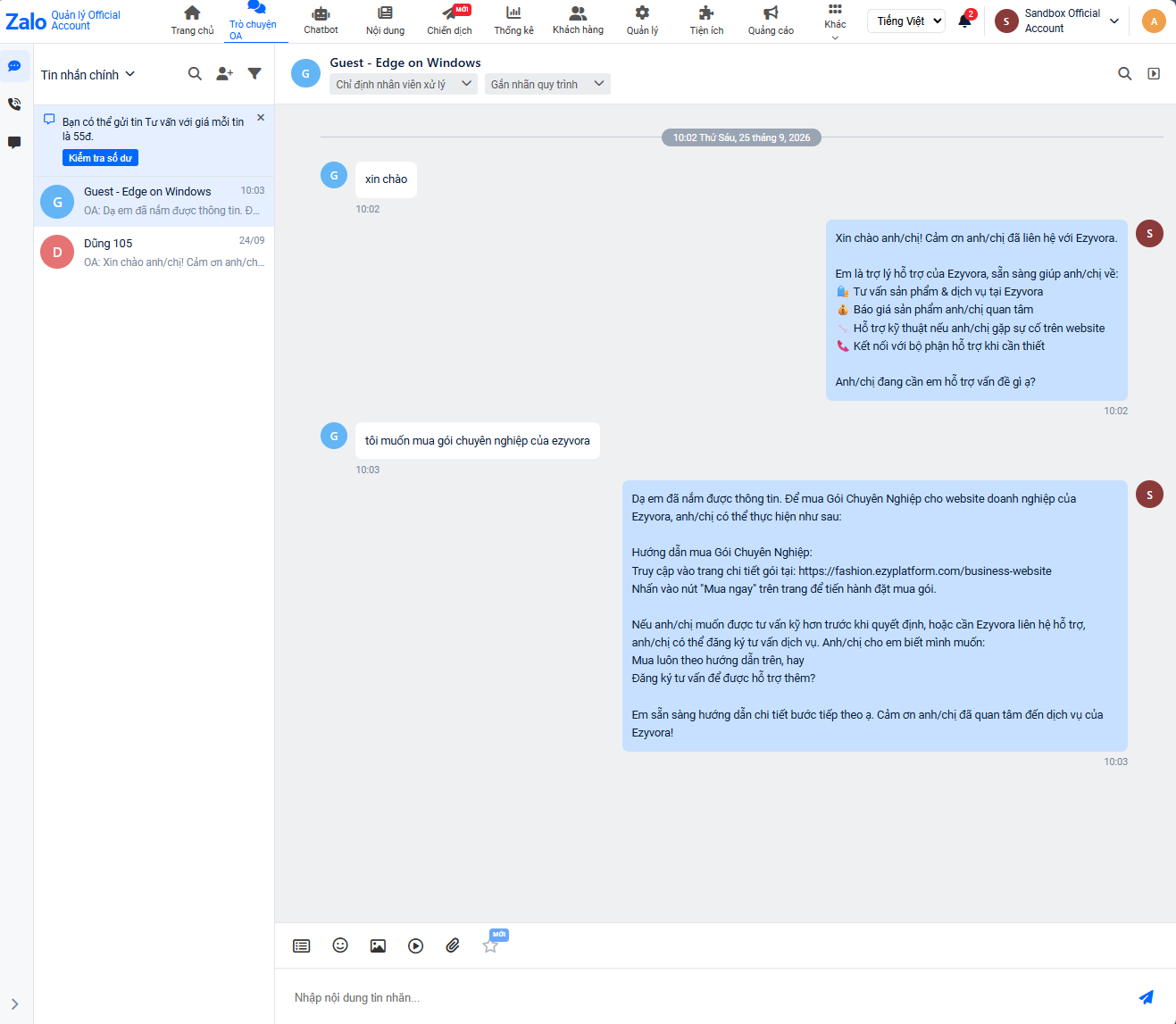
Task: Click the add contact icon
Action: [225, 74]
